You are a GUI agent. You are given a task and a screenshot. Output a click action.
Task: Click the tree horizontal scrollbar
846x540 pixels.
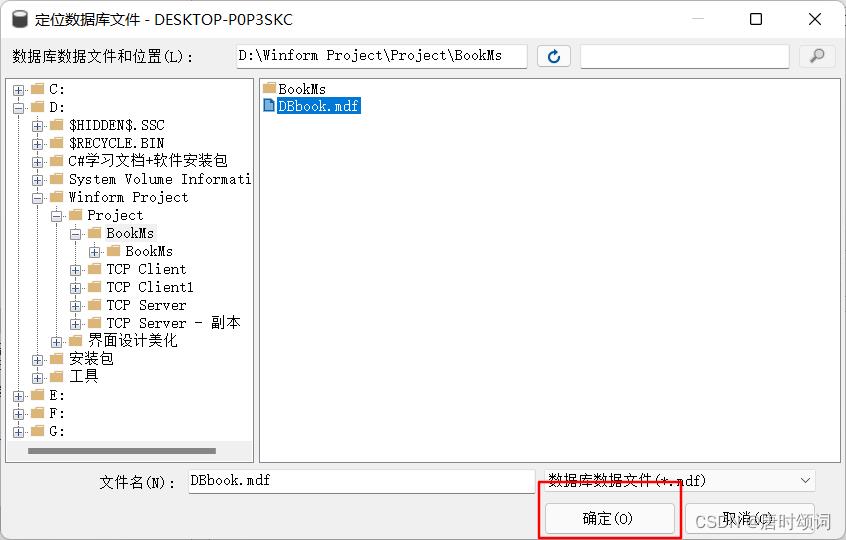pos(122,450)
